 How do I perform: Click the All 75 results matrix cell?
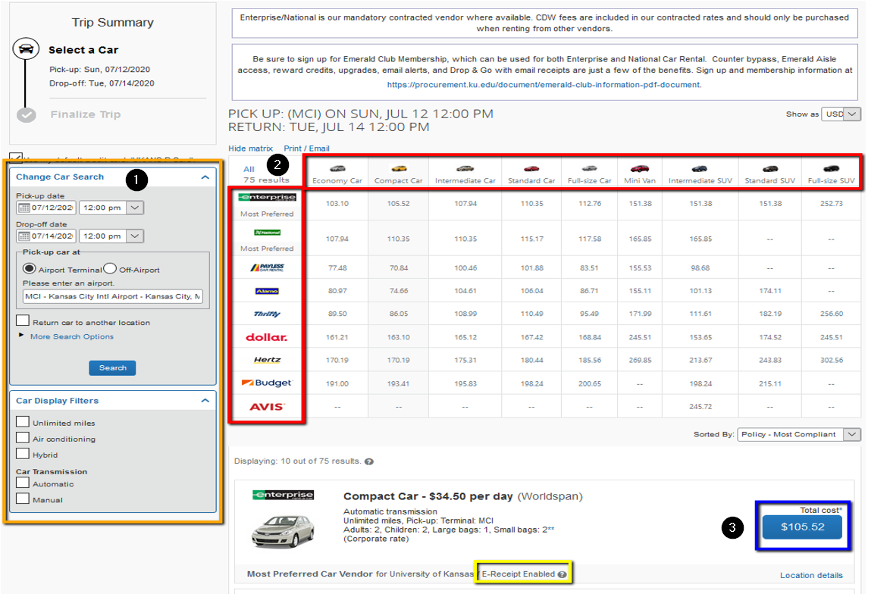pyautogui.click(x=266, y=174)
